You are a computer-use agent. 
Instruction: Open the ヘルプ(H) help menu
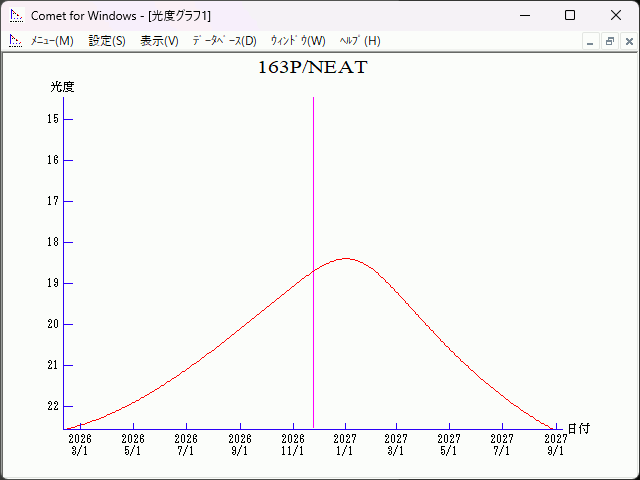(x=360, y=41)
